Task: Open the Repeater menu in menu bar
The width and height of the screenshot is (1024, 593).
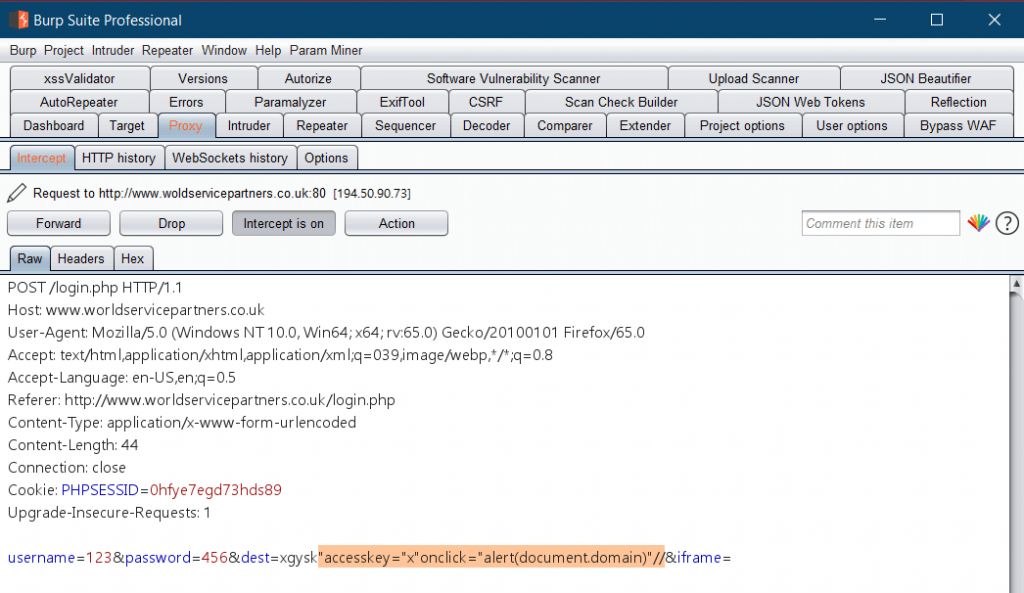Action: click(x=167, y=50)
